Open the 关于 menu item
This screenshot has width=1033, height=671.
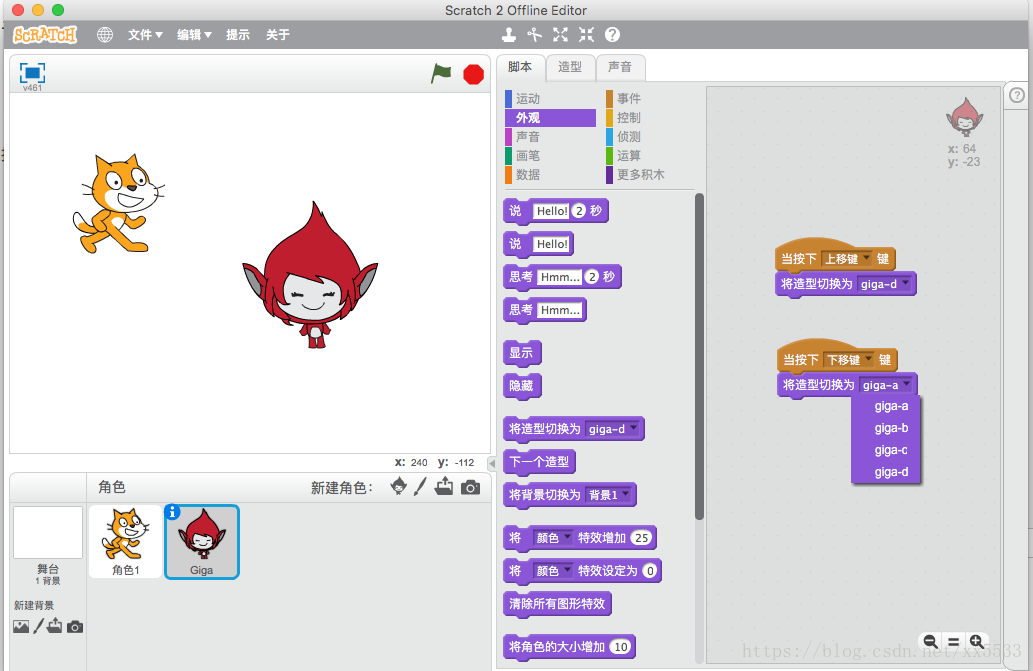click(x=277, y=35)
